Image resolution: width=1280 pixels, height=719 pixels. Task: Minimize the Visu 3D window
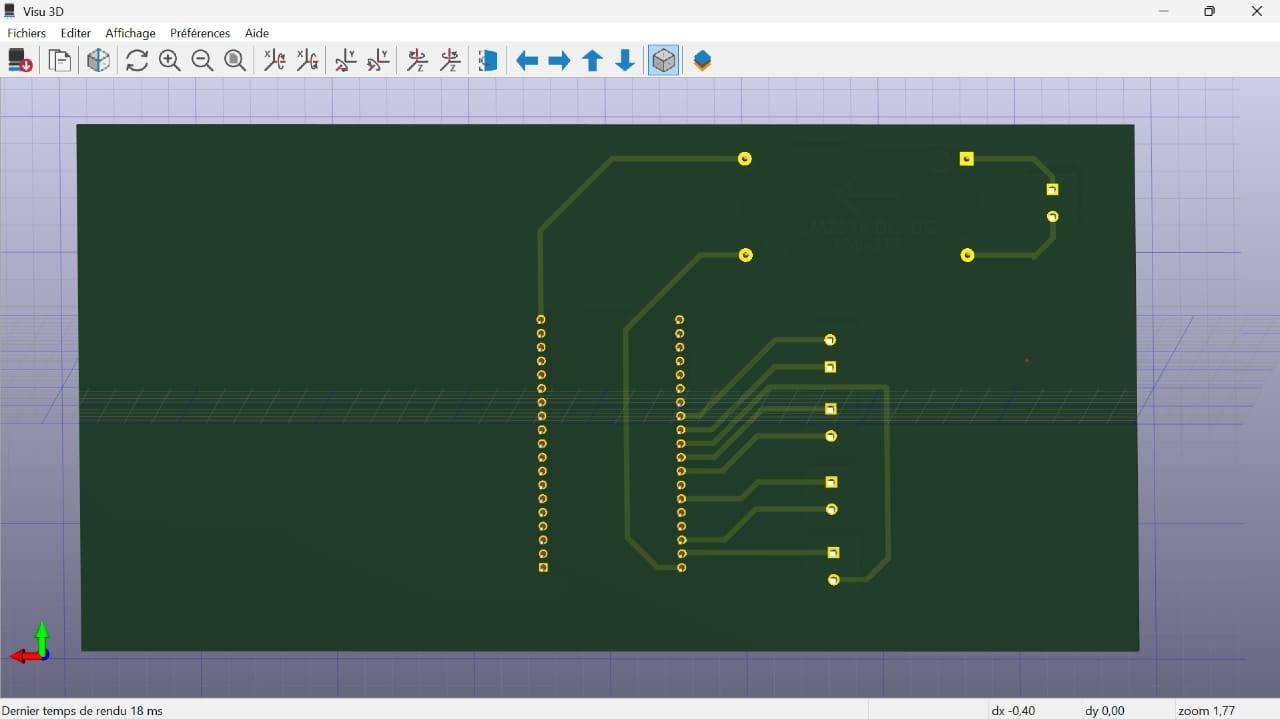click(x=1163, y=11)
